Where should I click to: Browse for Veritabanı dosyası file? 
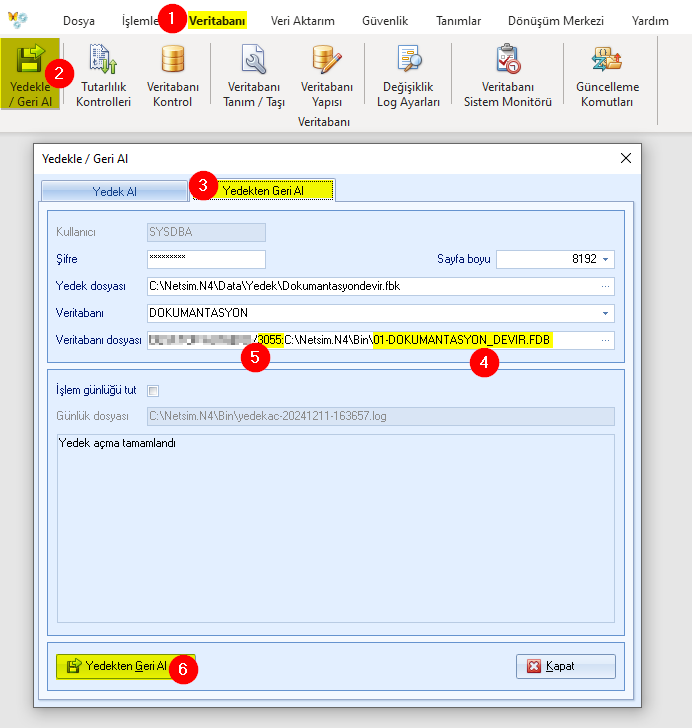point(605,340)
